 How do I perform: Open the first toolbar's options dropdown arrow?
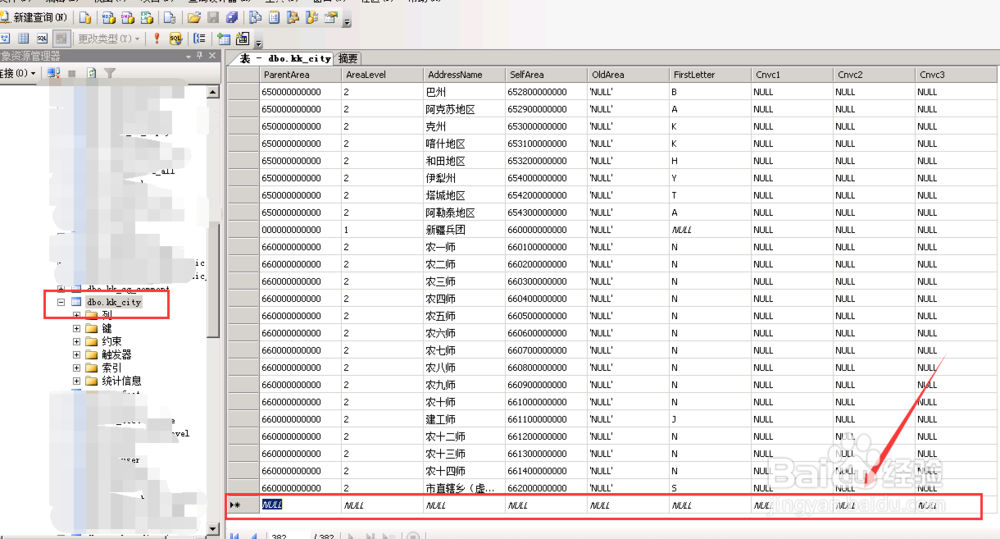coord(347,22)
